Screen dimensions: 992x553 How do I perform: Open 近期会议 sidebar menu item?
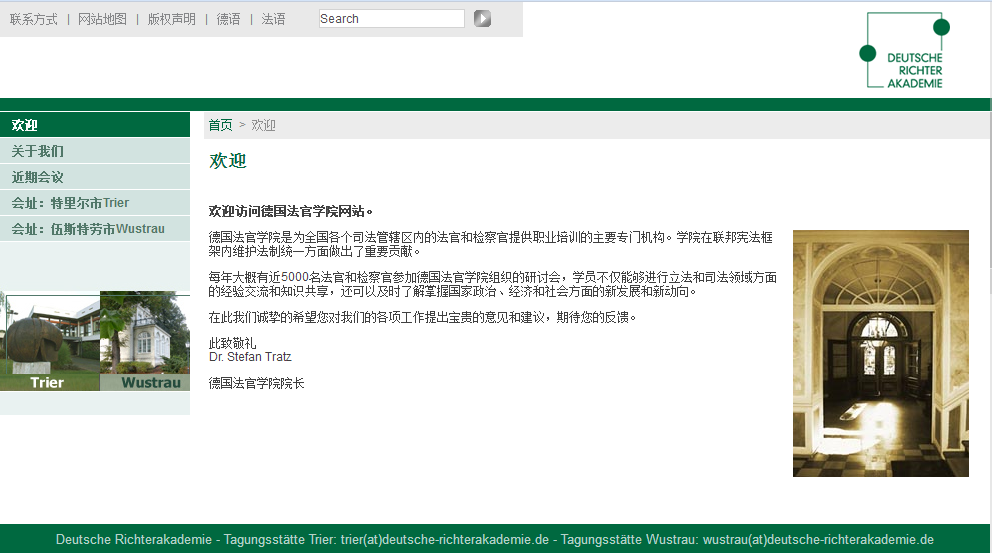pyautogui.click(x=37, y=177)
